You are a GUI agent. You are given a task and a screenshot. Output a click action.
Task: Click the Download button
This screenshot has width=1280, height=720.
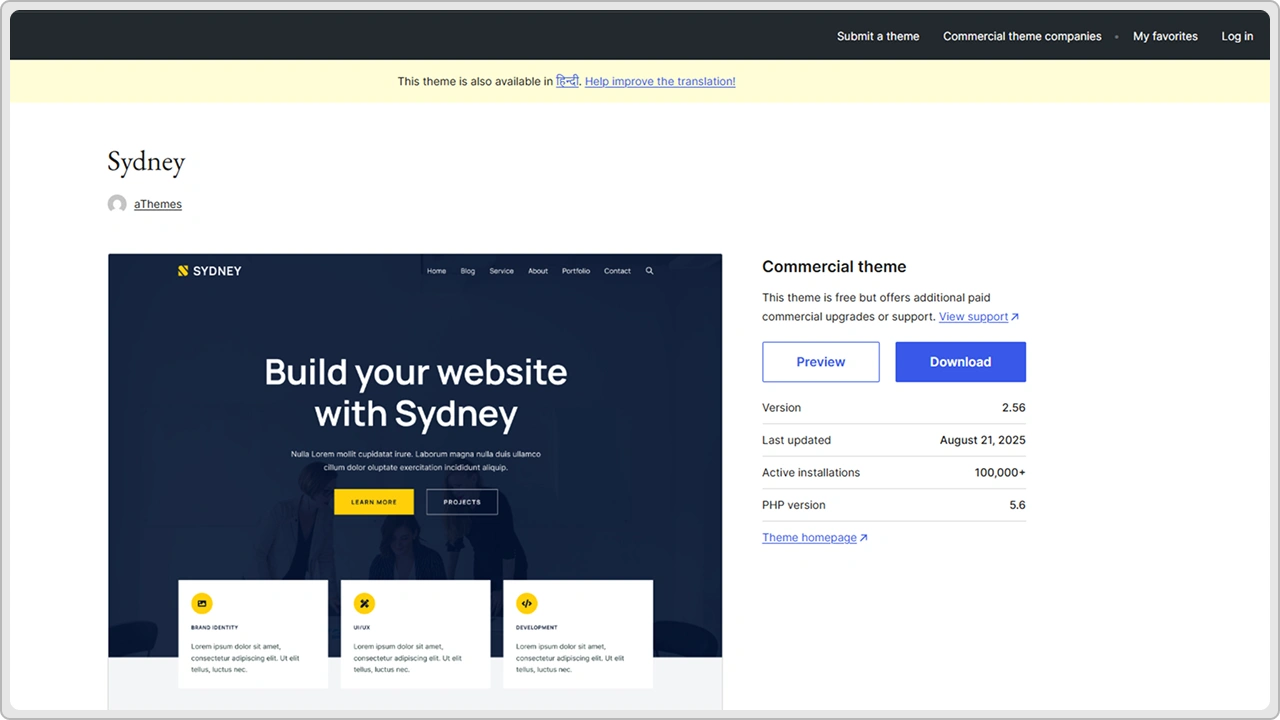coord(960,362)
